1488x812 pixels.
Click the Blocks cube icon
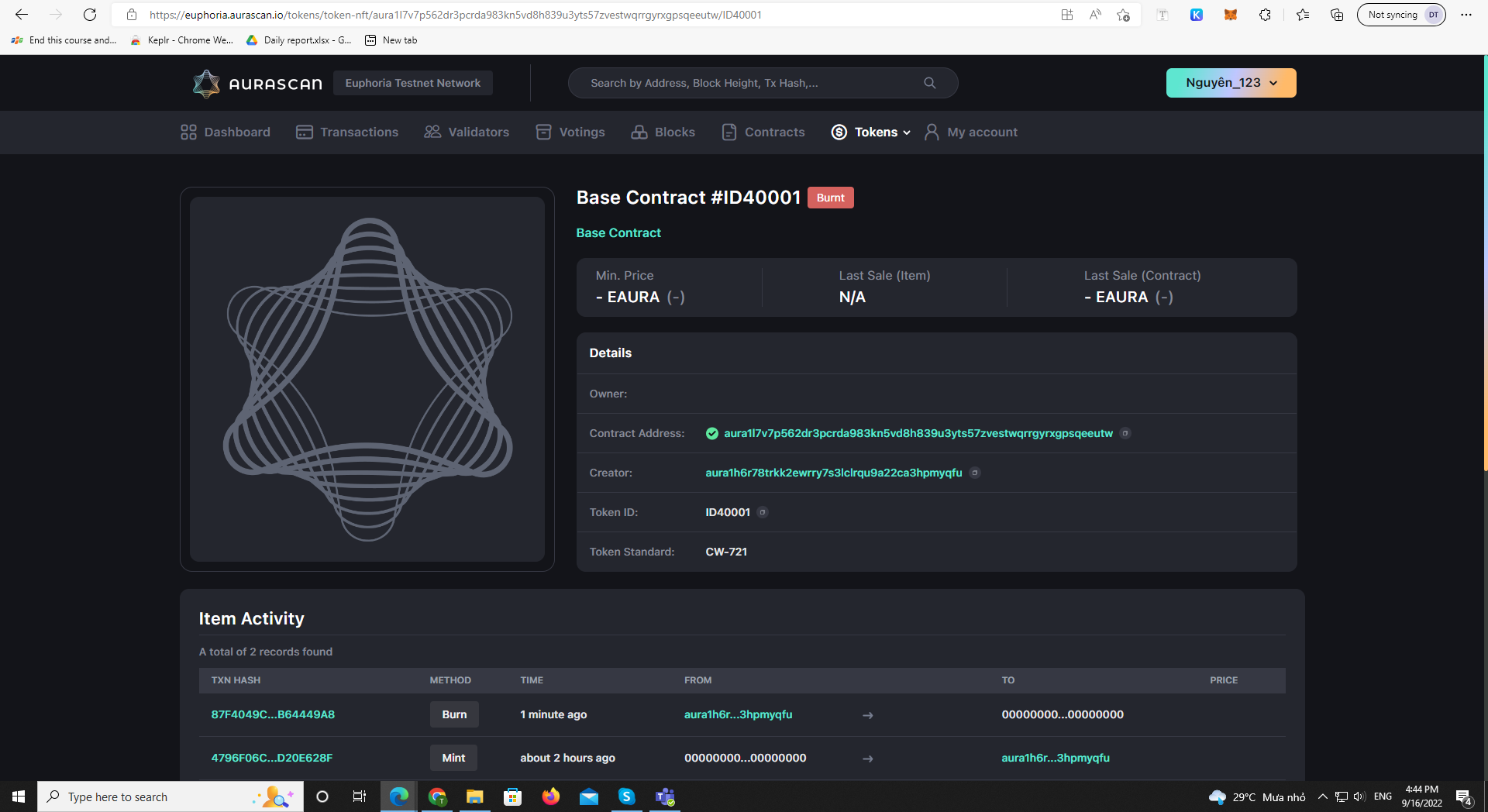[639, 132]
